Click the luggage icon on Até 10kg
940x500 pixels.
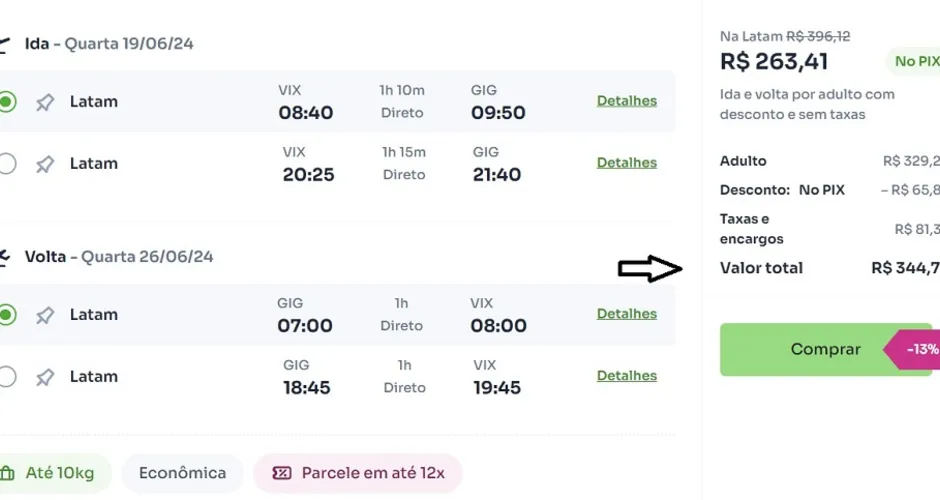(x=7, y=473)
